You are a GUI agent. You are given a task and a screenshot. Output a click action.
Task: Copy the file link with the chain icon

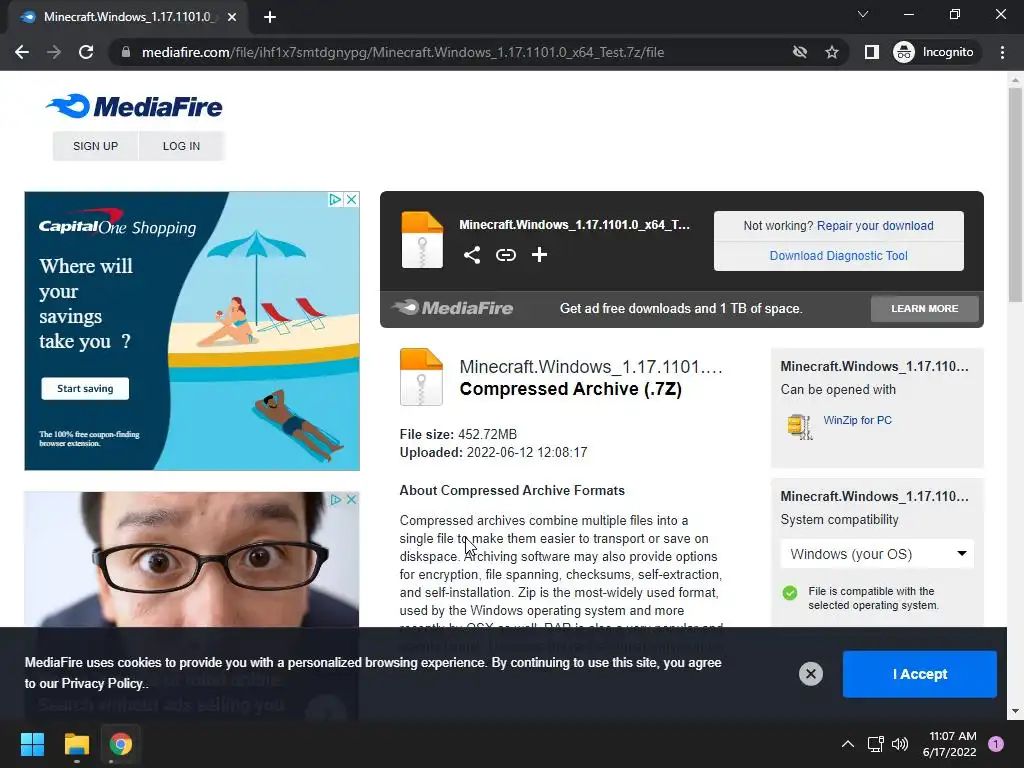[x=505, y=255]
